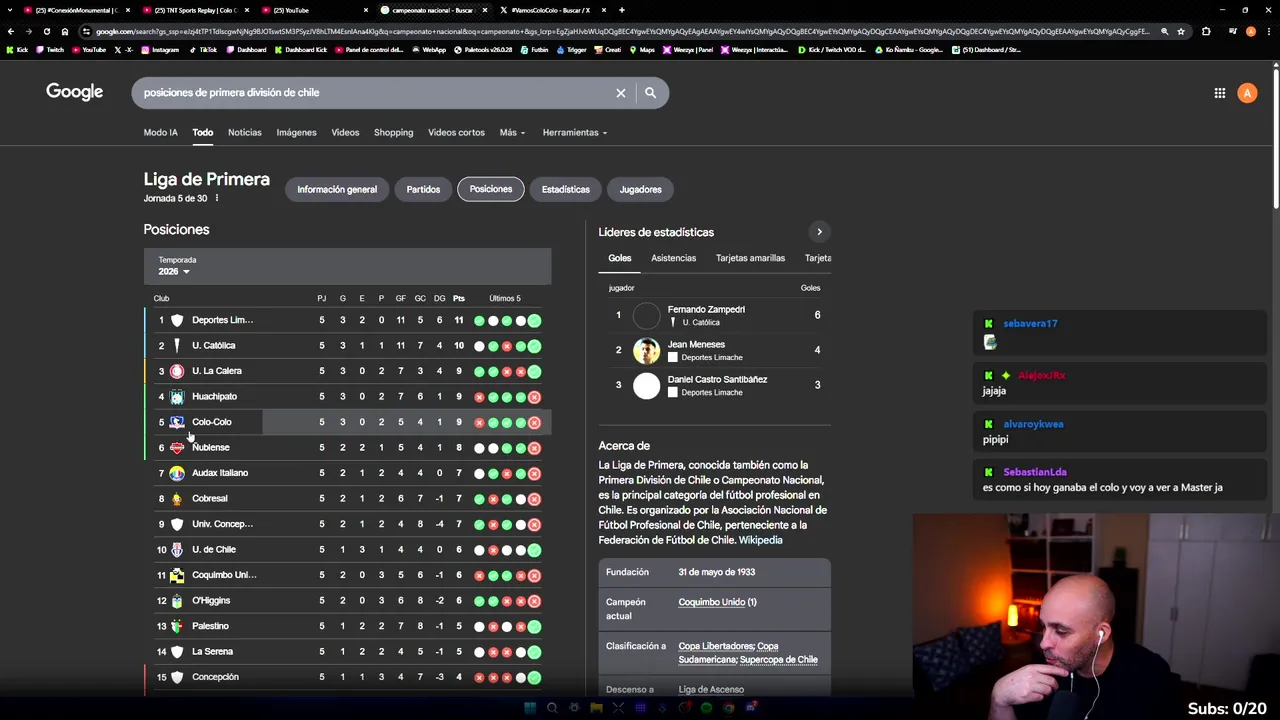The image size is (1280, 720).
Task: Click the U. de Chile team logo
Action: click(177, 550)
